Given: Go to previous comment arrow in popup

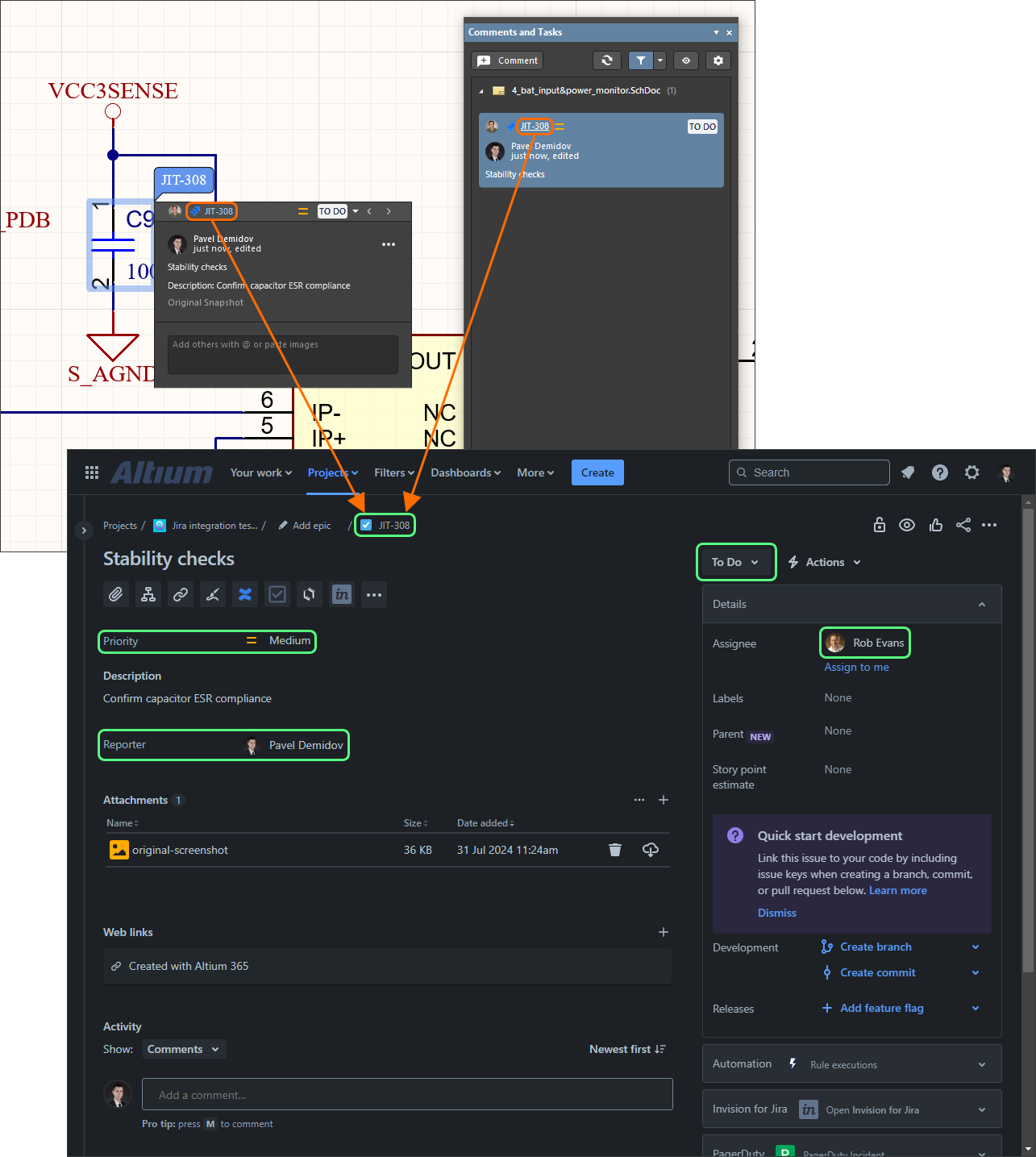Looking at the screenshot, I should [x=369, y=211].
